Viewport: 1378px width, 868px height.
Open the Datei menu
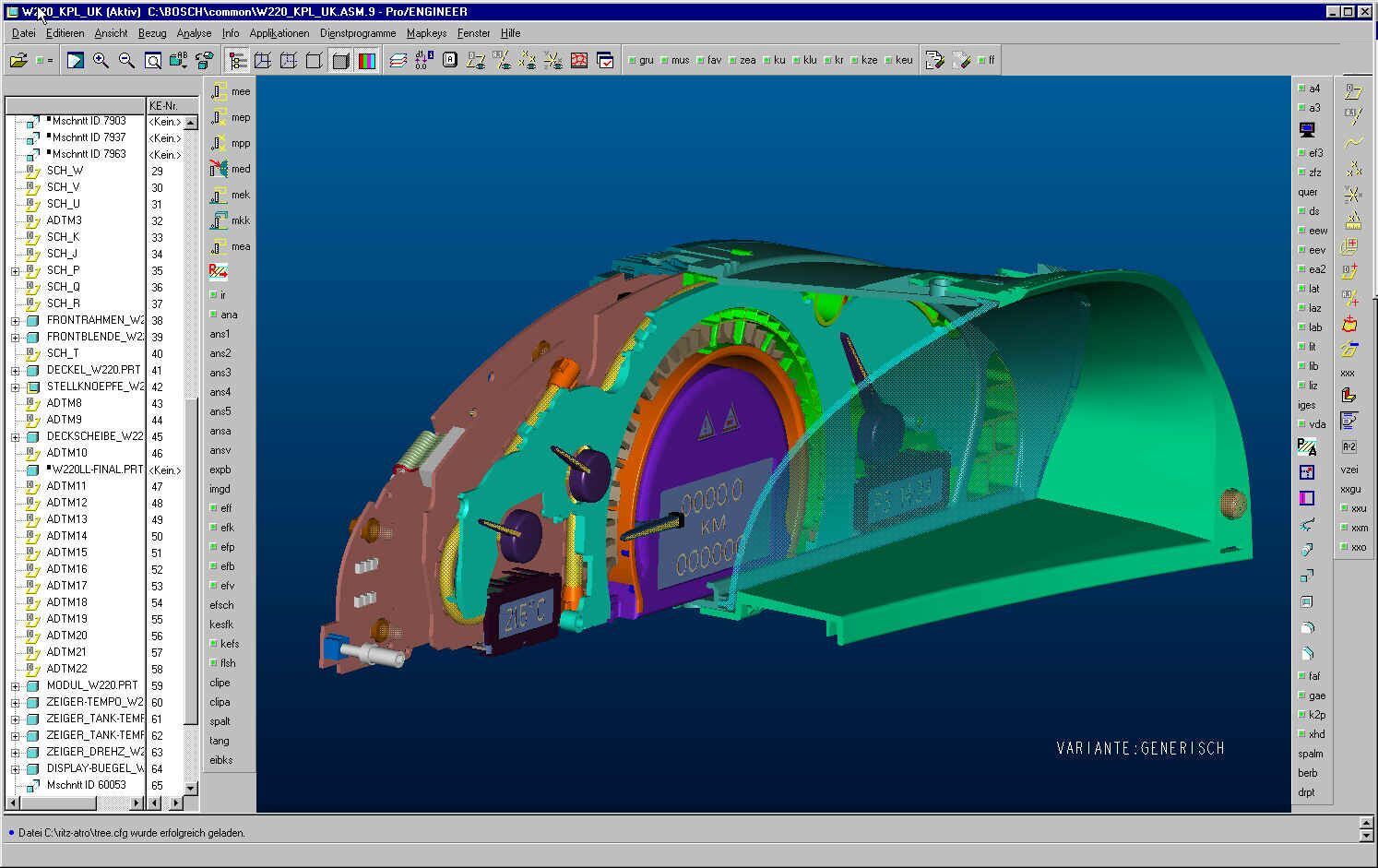[24, 33]
